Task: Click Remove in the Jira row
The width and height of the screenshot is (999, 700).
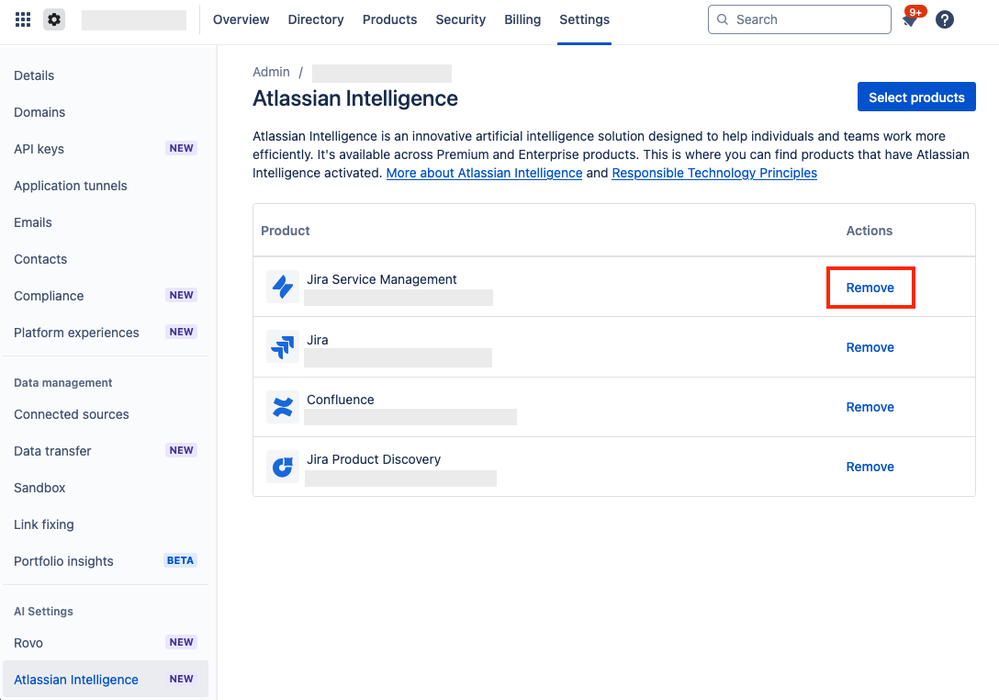Action: coord(870,348)
